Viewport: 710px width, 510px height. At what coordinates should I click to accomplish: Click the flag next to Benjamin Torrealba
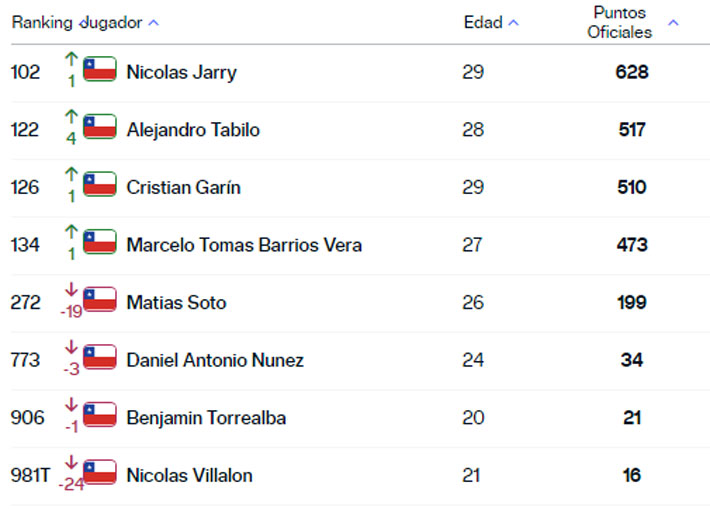click(x=100, y=416)
